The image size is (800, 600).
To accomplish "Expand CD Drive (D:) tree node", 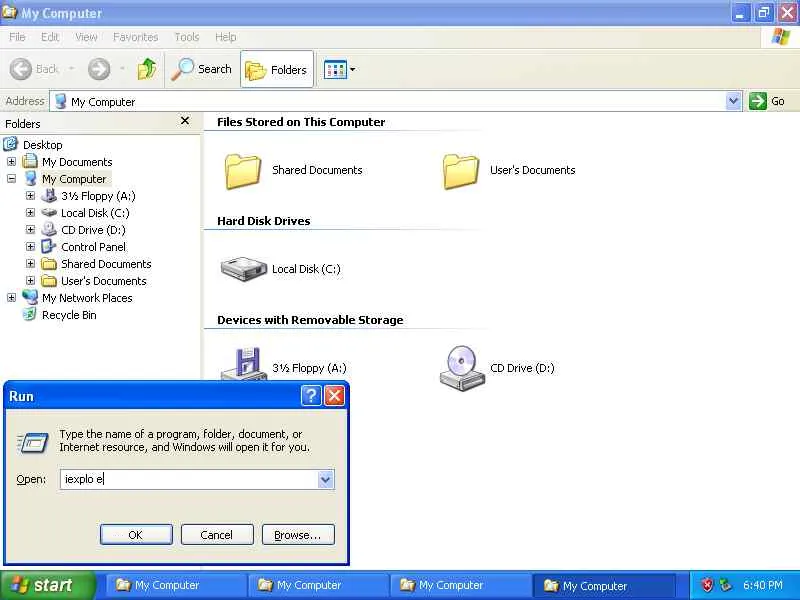I will pos(30,230).
